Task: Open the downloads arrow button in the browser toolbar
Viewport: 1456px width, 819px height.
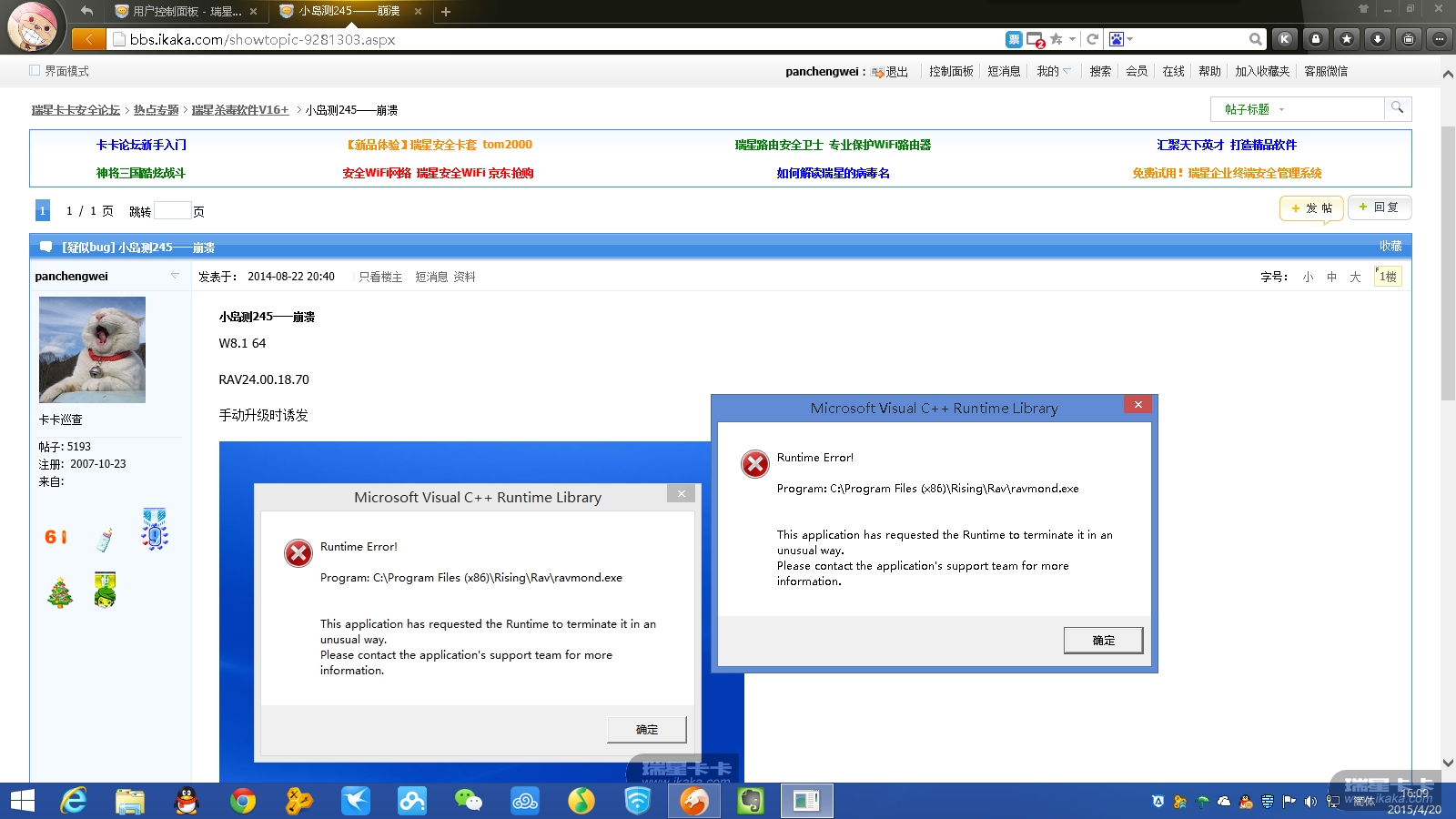Action: pos(1378,39)
